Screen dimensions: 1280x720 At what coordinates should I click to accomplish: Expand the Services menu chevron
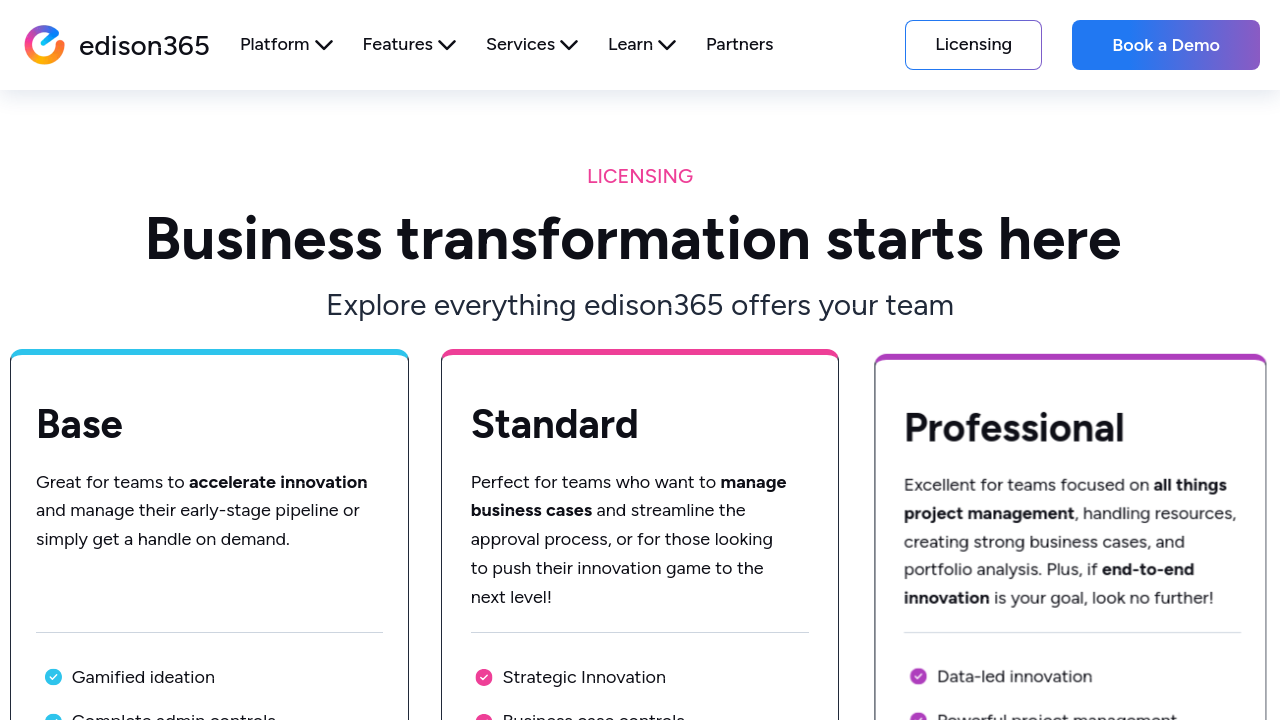569,45
